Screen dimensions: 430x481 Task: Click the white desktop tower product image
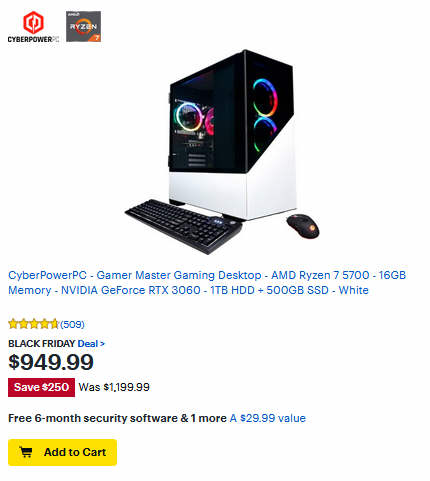click(232, 135)
